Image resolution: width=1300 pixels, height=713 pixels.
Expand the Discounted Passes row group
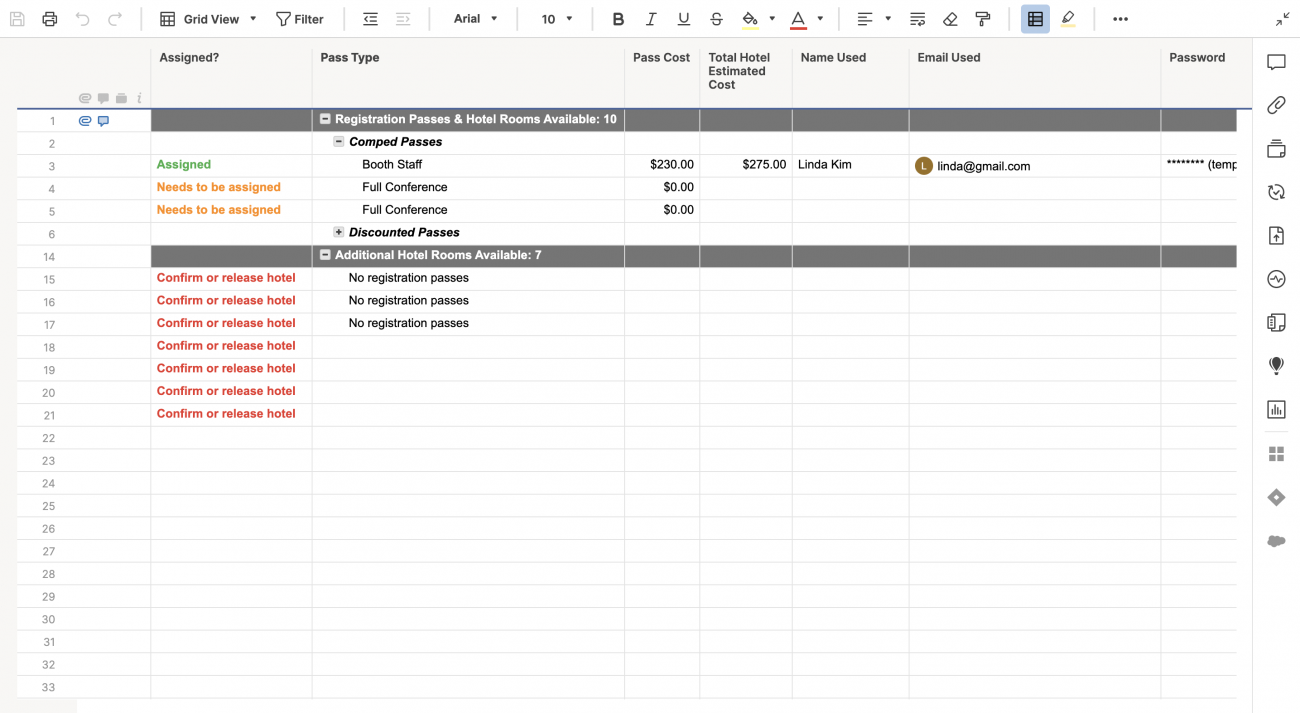[x=339, y=232]
